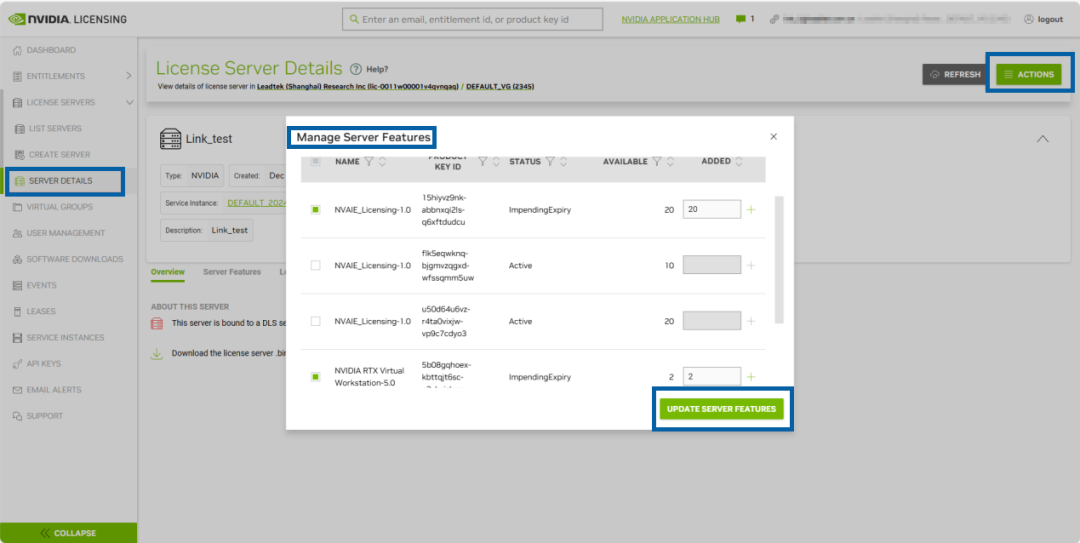Sort by AVAILABLE using its sort arrows
The image size is (1080, 543).
click(x=670, y=162)
